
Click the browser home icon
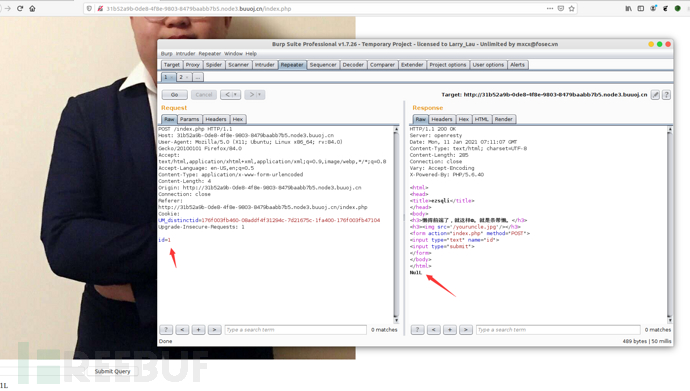coord(32,8)
